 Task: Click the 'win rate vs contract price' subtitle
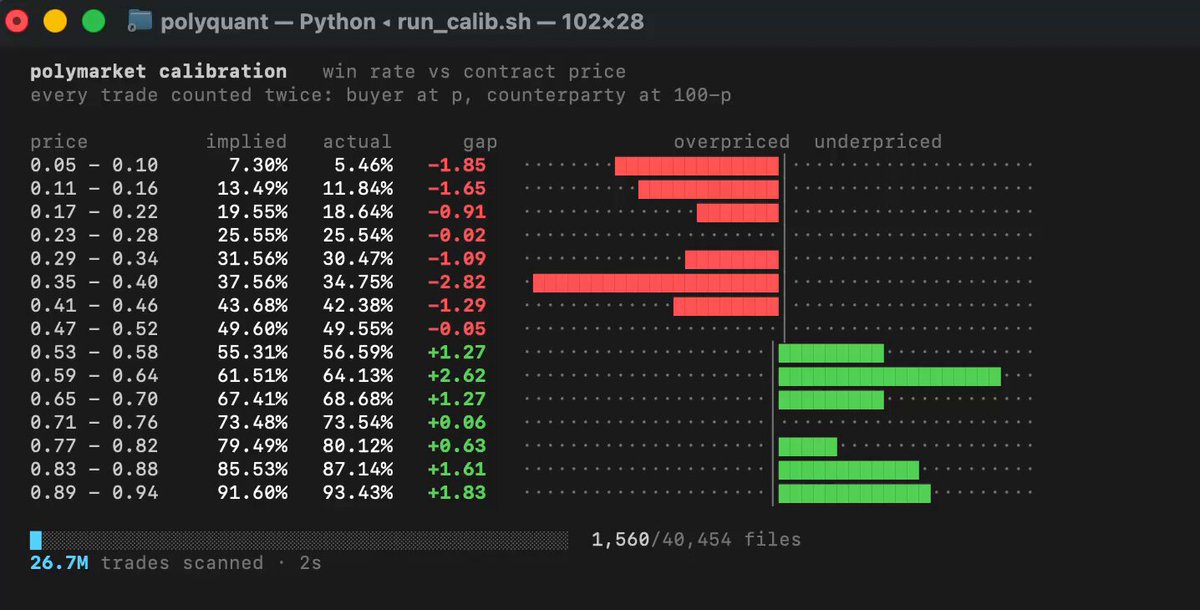(474, 72)
